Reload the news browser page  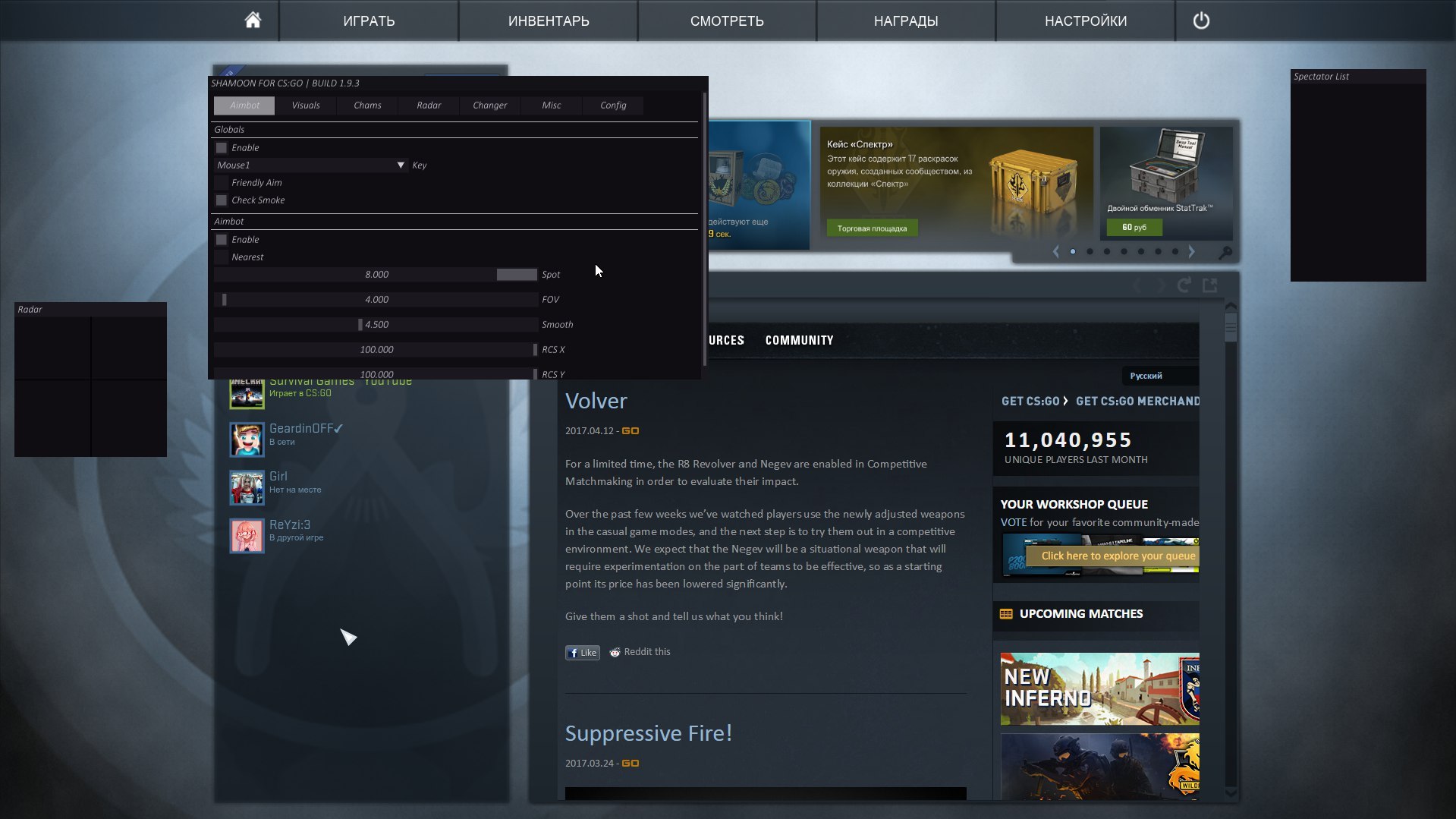pos(1184,285)
